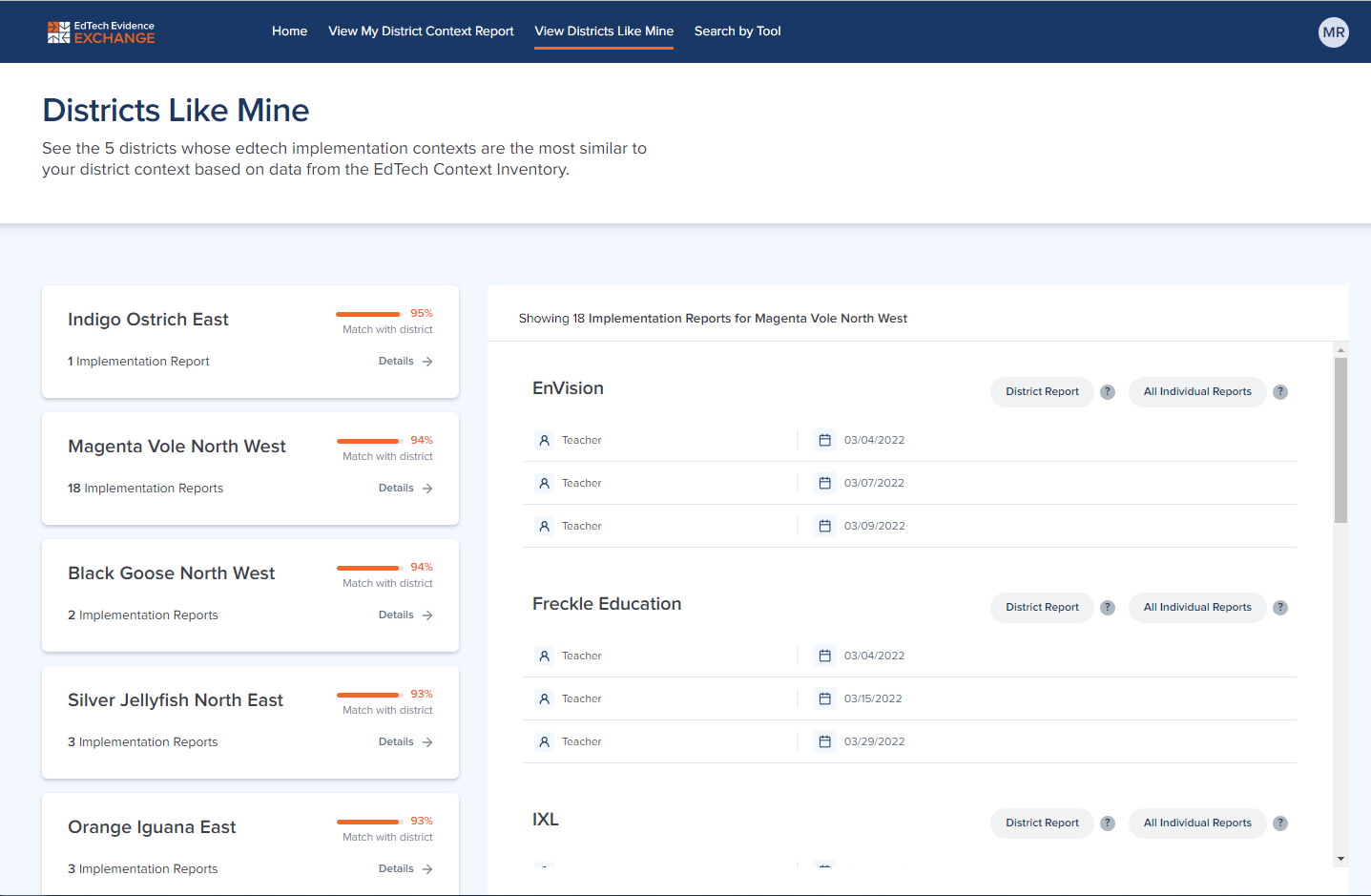The image size is (1371, 896).
Task: Click Details arrow icon on Indigo Ostrich East card
Action: [x=427, y=362]
